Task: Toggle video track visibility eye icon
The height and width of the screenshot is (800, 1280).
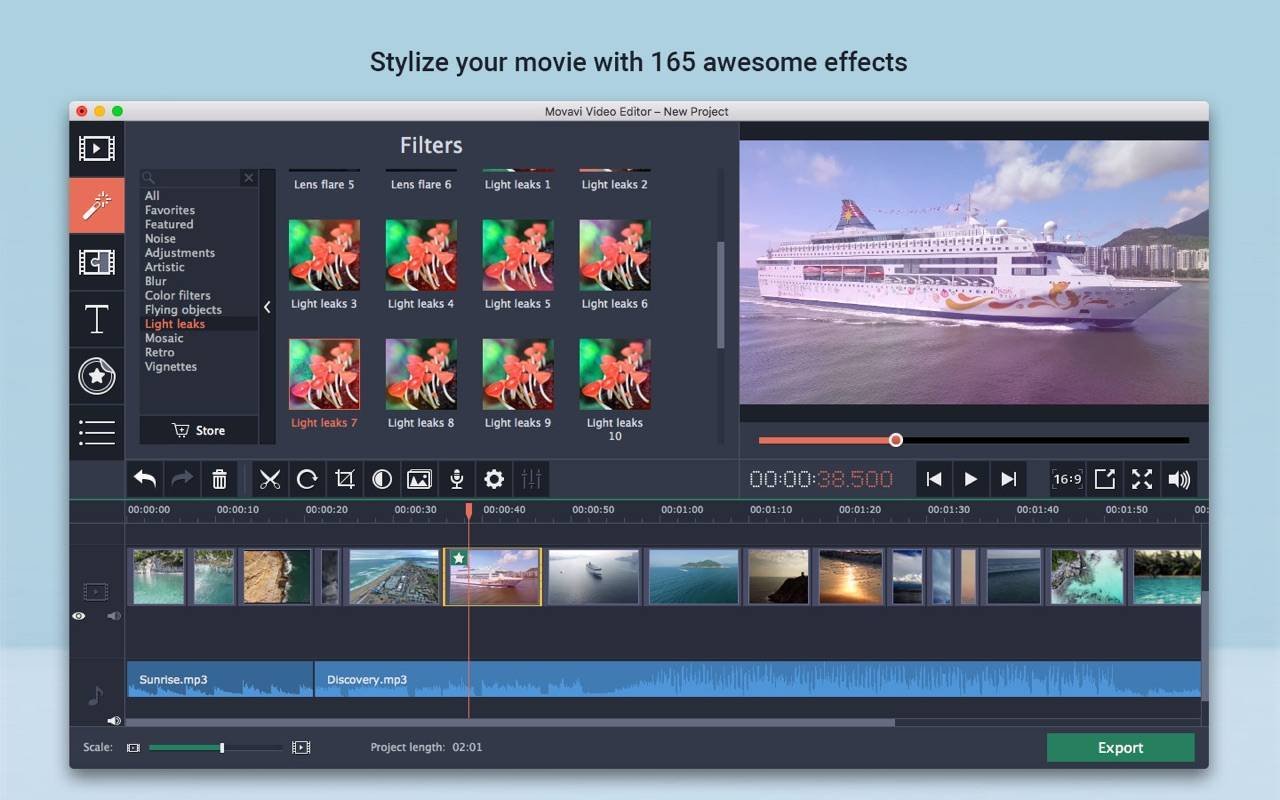Action: [79, 616]
